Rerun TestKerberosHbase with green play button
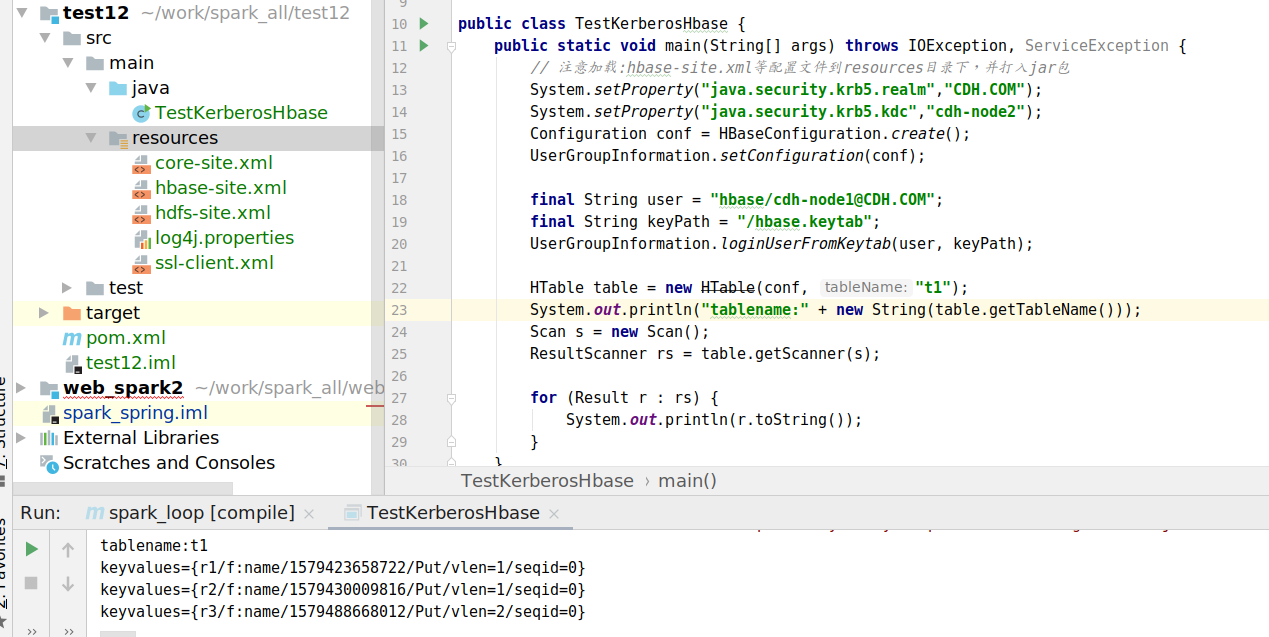The width and height of the screenshot is (1269, 637). [31, 549]
